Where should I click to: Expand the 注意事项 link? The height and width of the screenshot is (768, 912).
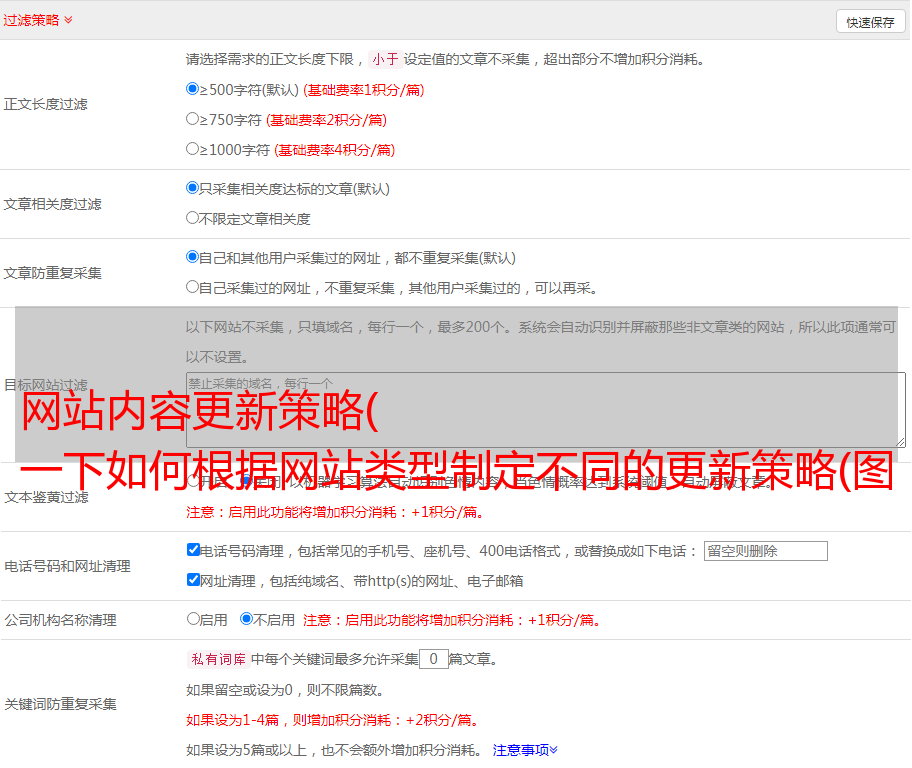pos(525,750)
